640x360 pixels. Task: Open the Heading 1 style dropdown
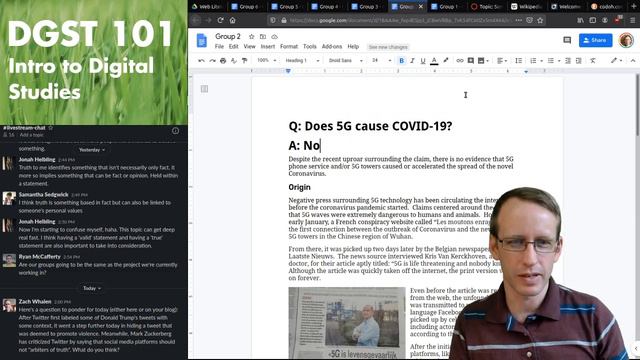302,60
